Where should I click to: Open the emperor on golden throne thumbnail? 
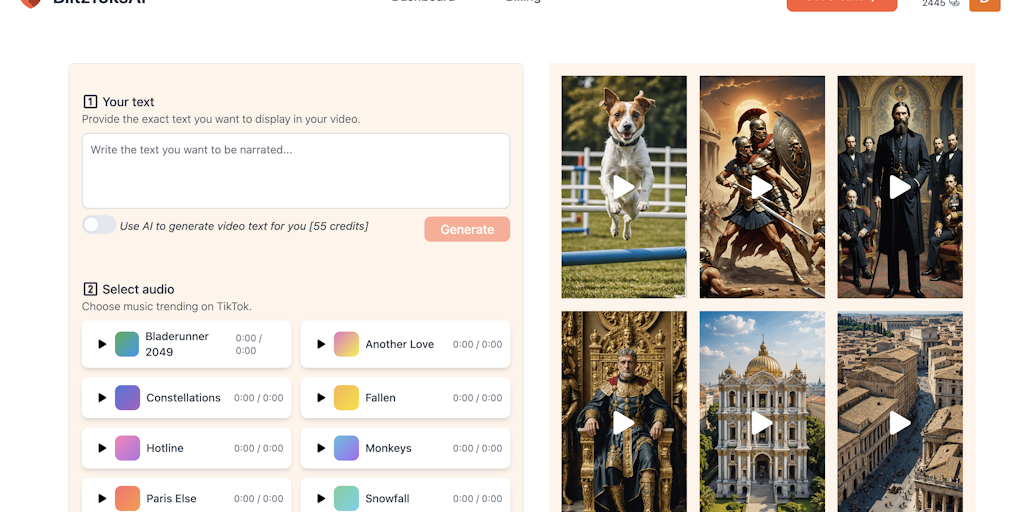624,411
